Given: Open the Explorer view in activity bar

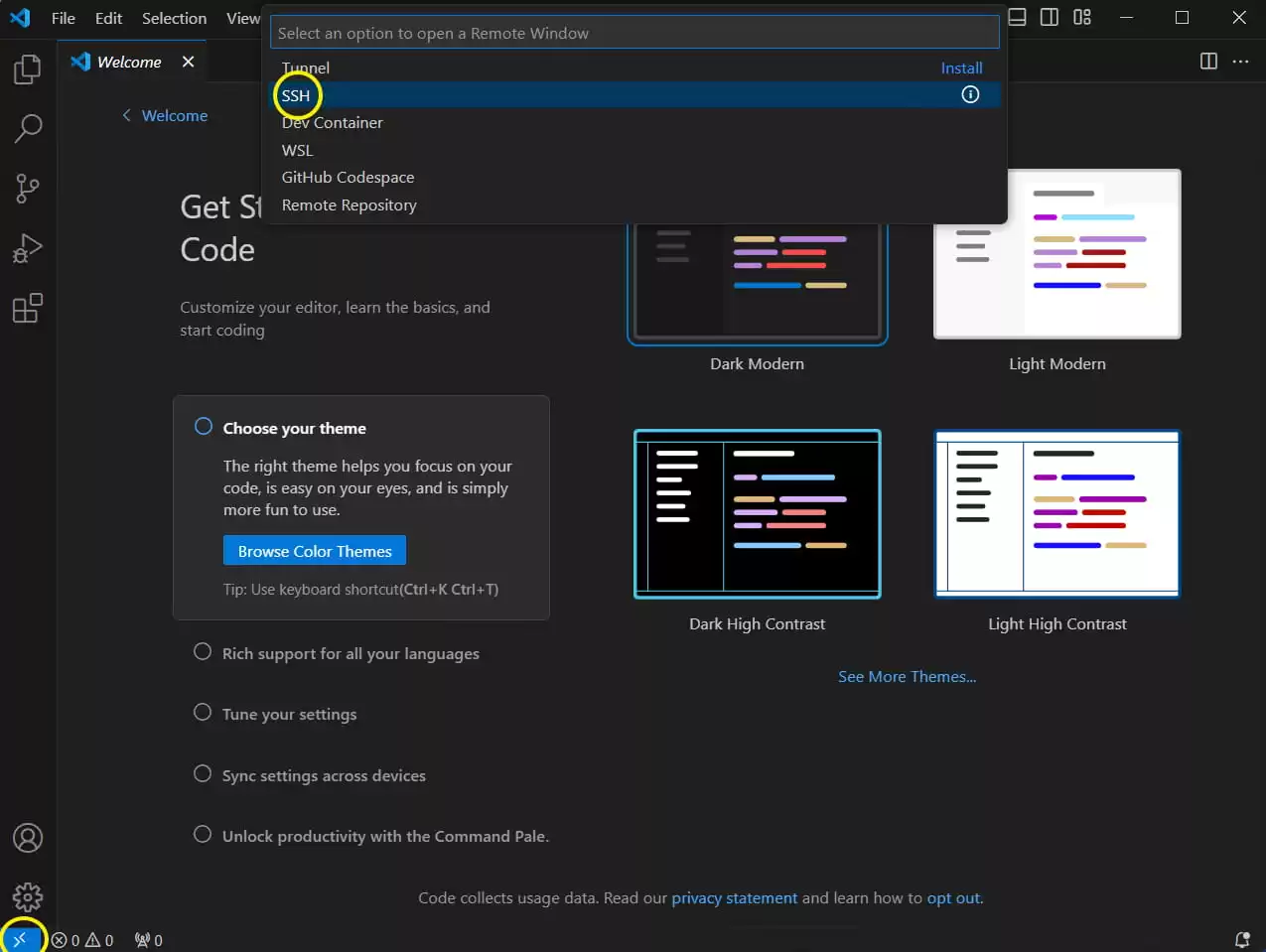Looking at the screenshot, I should coord(28,69).
